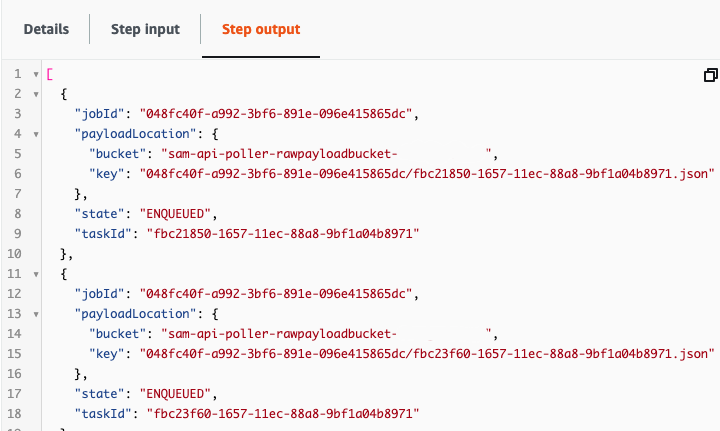
Task: Collapse the root array on line 1
Action: pos(36,74)
